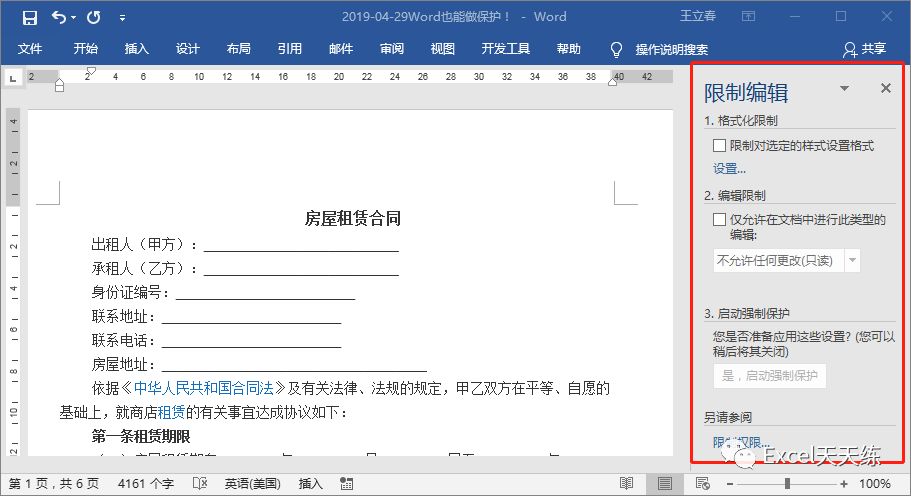Click the word count 4161 个字
The width and height of the screenshot is (911, 496).
[145, 484]
